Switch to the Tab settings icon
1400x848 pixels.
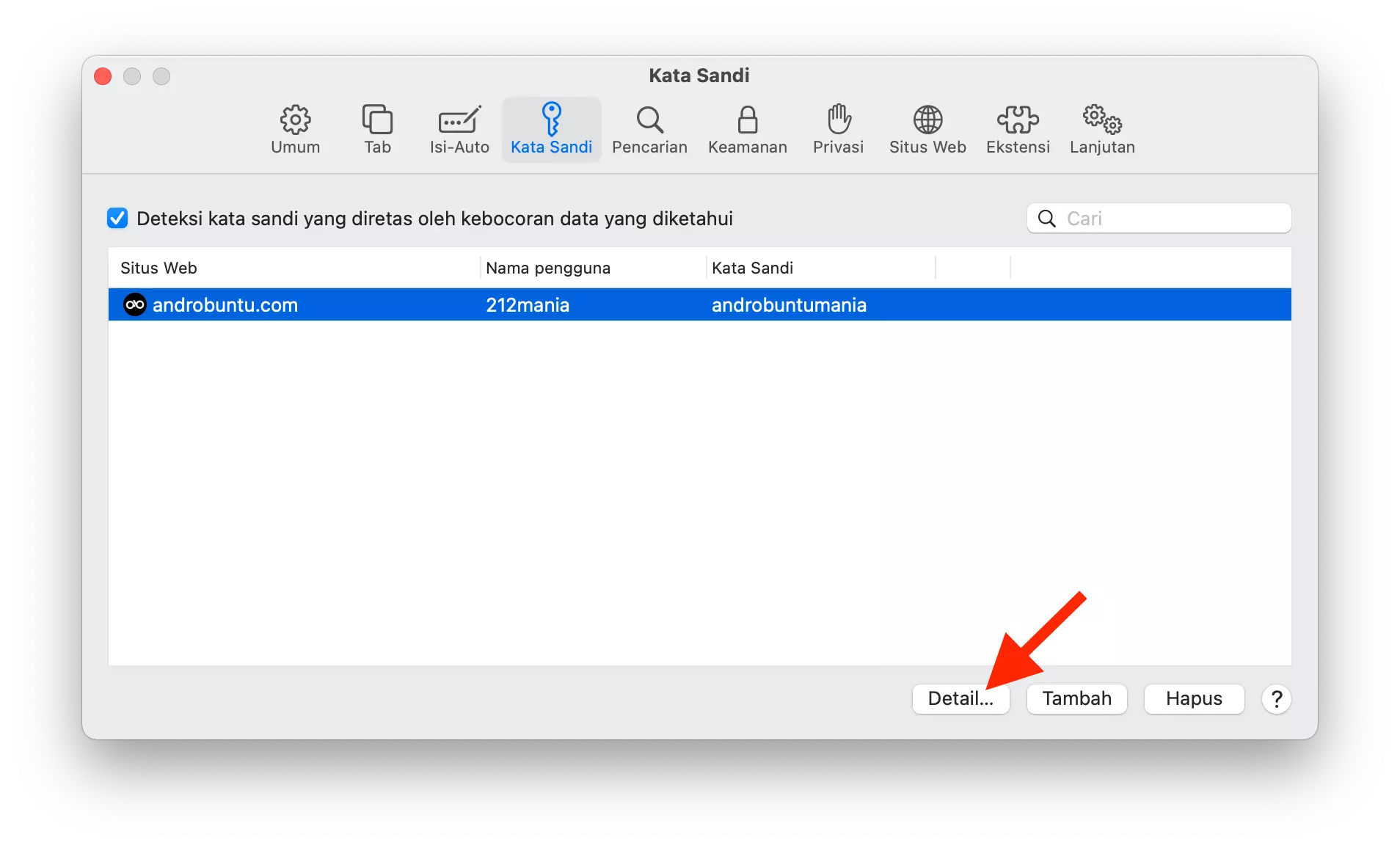[377, 129]
